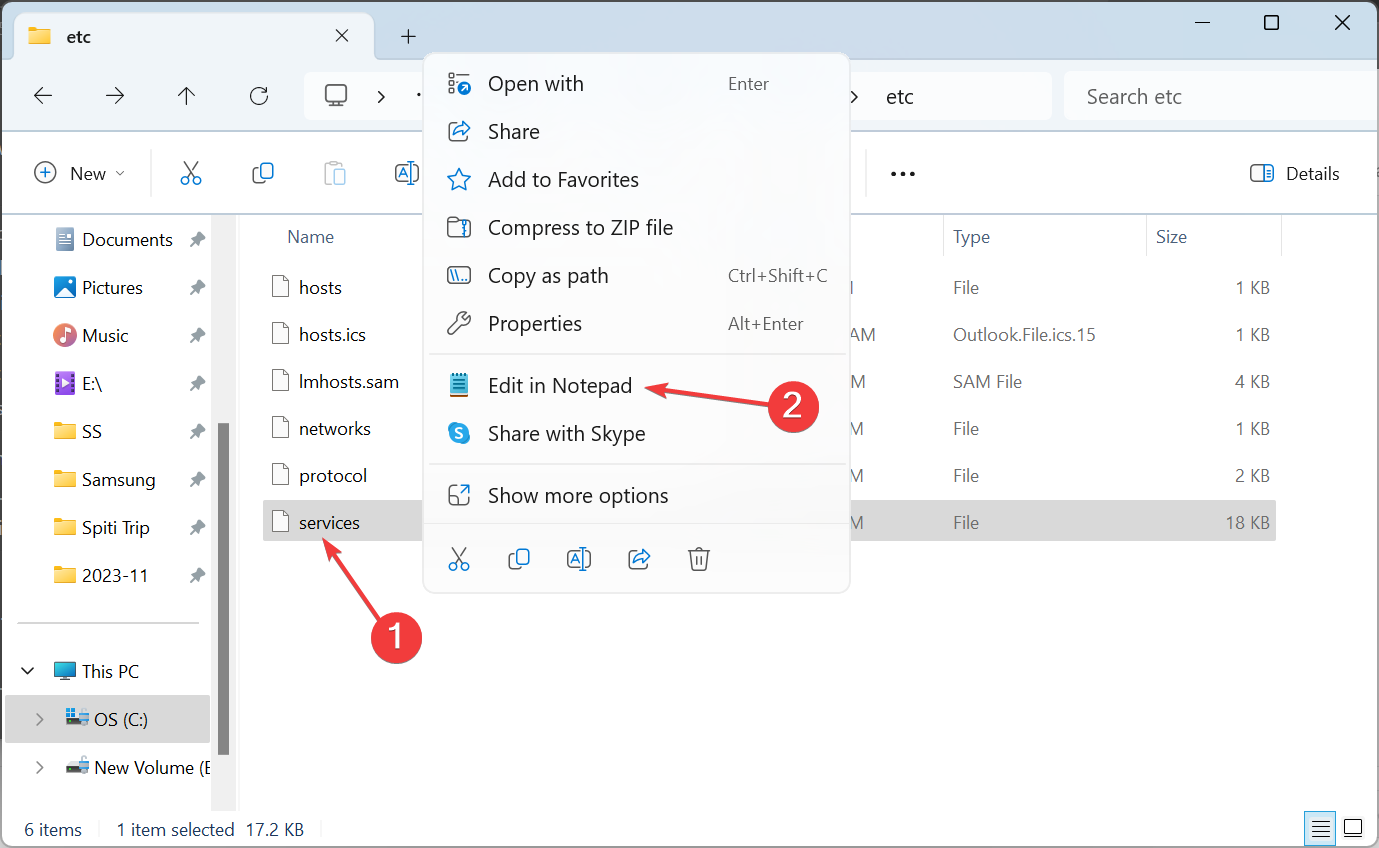Unpin Documents from Quick access
The image size is (1379, 848).
point(197,240)
